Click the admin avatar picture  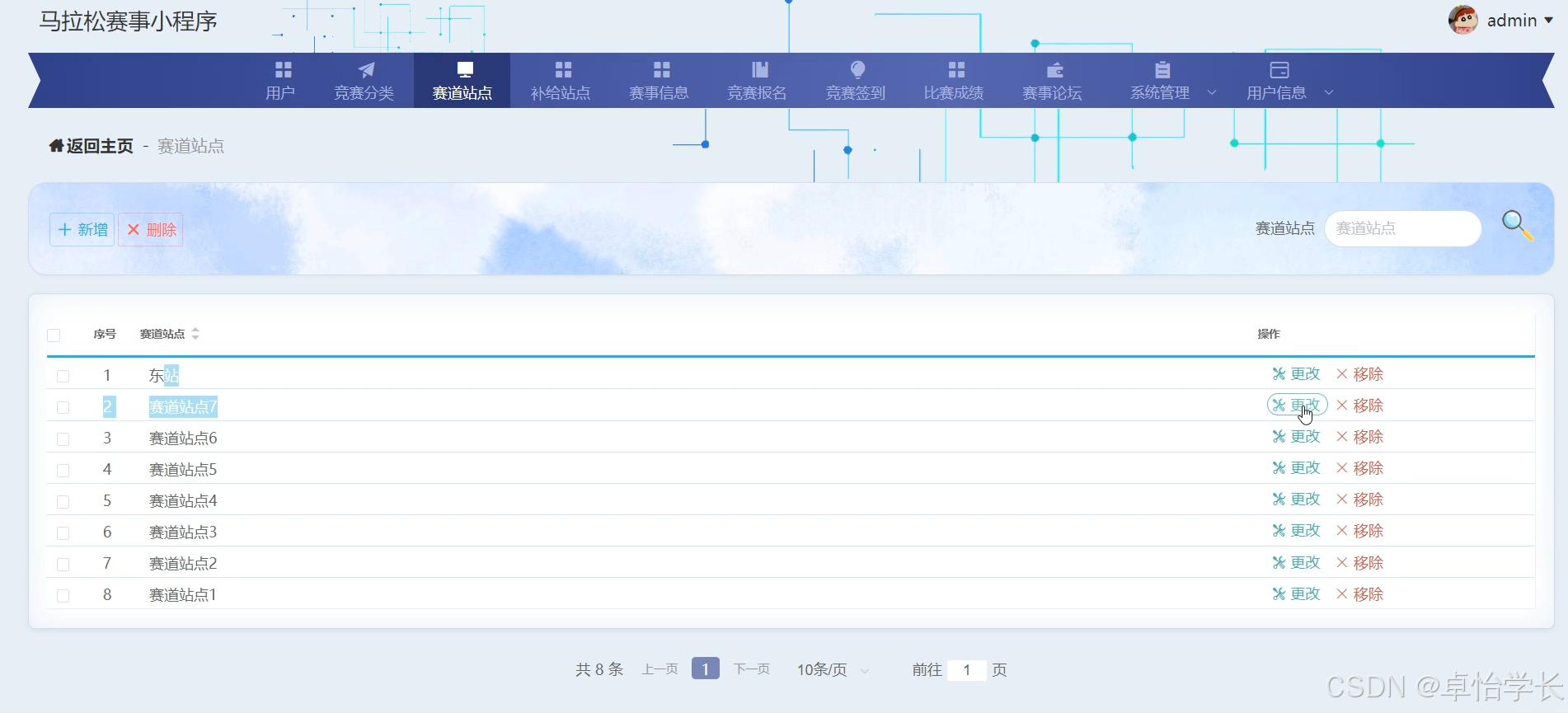point(1463,20)
